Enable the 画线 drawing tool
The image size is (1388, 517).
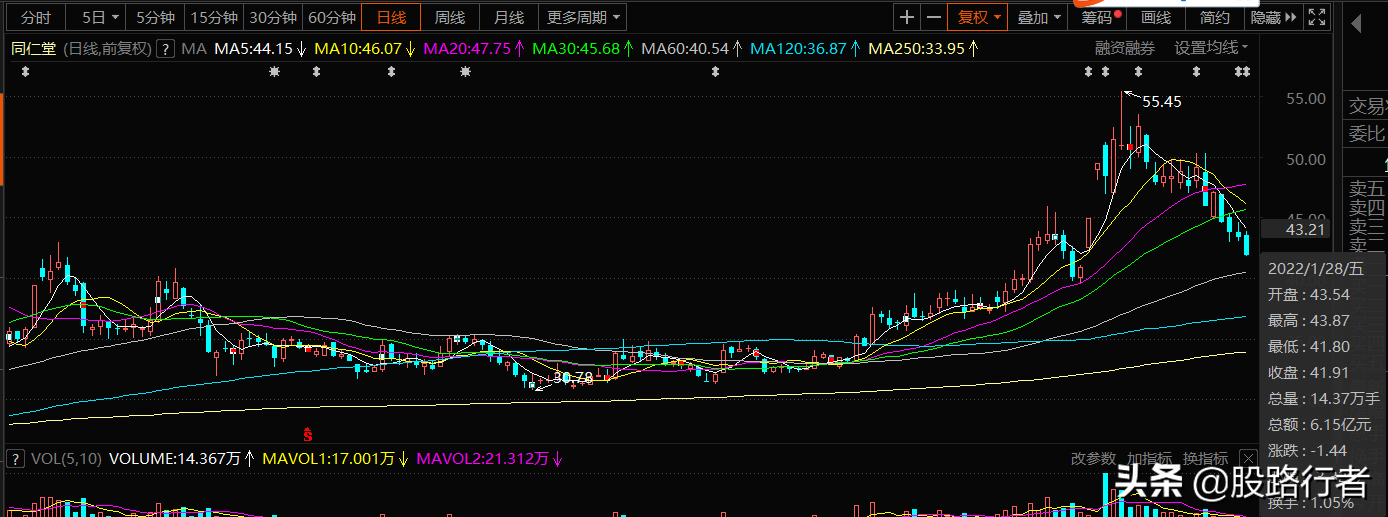1156,17
